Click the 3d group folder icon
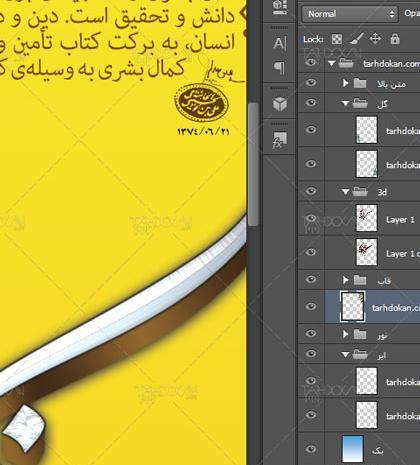The width and height of the screenshot is (420, 465). pos(360,192)
